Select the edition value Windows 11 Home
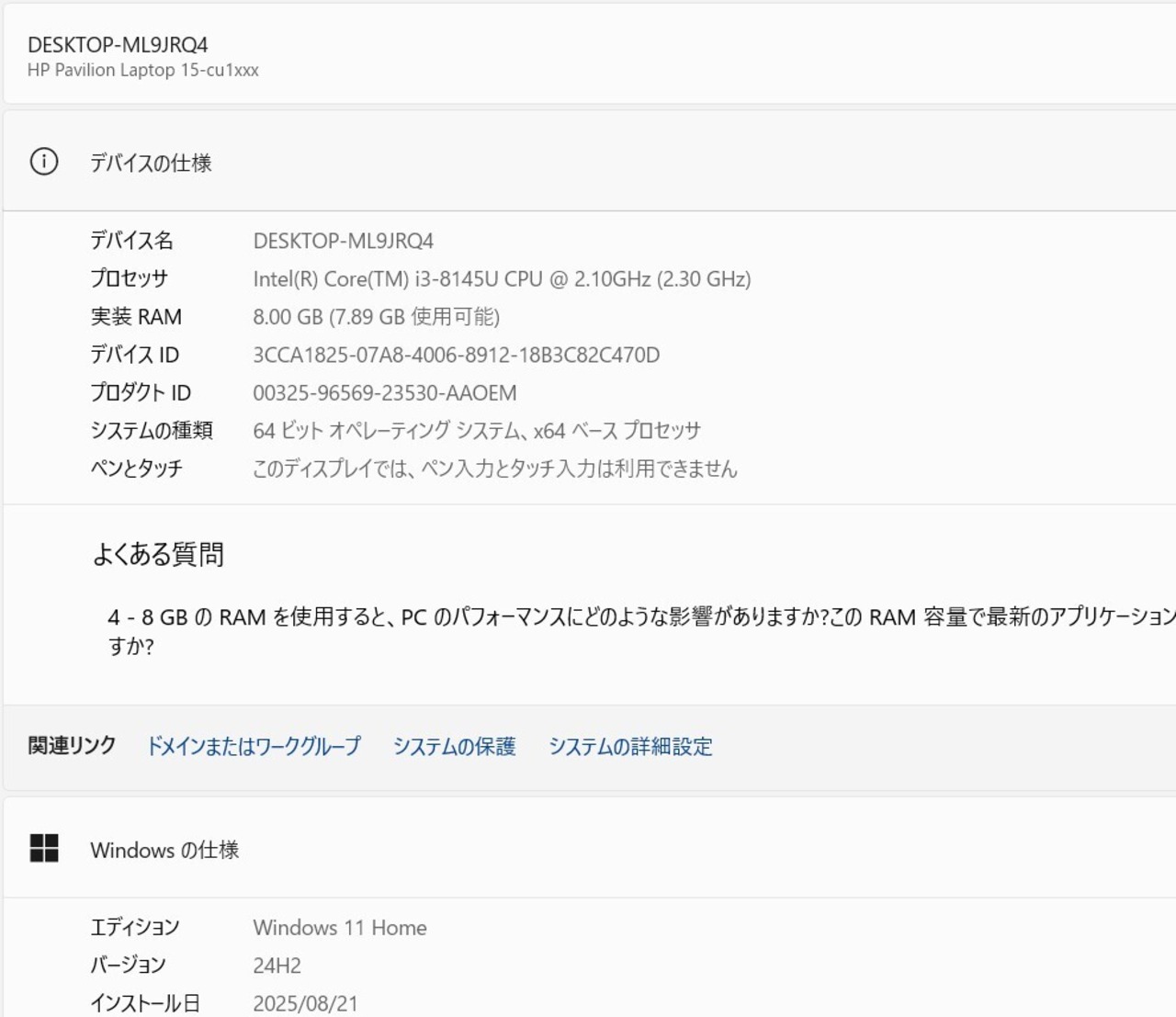Viewport: 1176px width, 1017px height. 340,928
